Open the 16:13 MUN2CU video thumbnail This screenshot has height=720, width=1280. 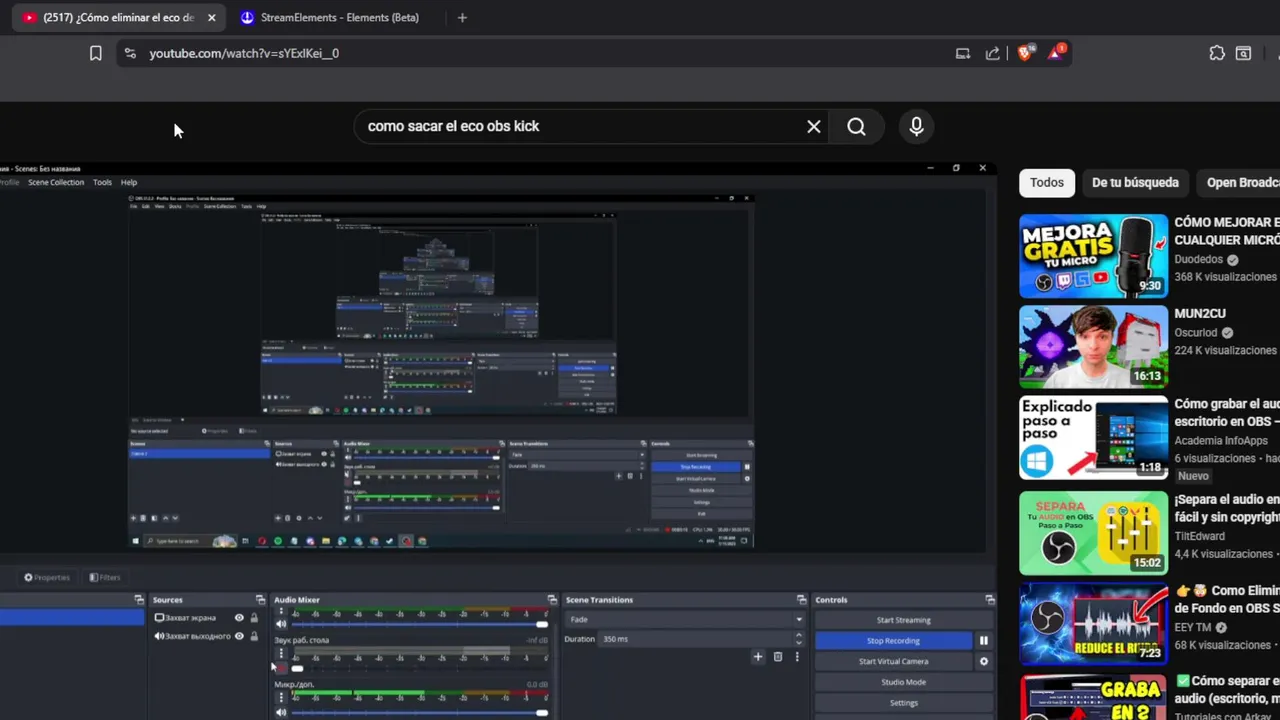pyautogui.click(x=1093, y=346)
